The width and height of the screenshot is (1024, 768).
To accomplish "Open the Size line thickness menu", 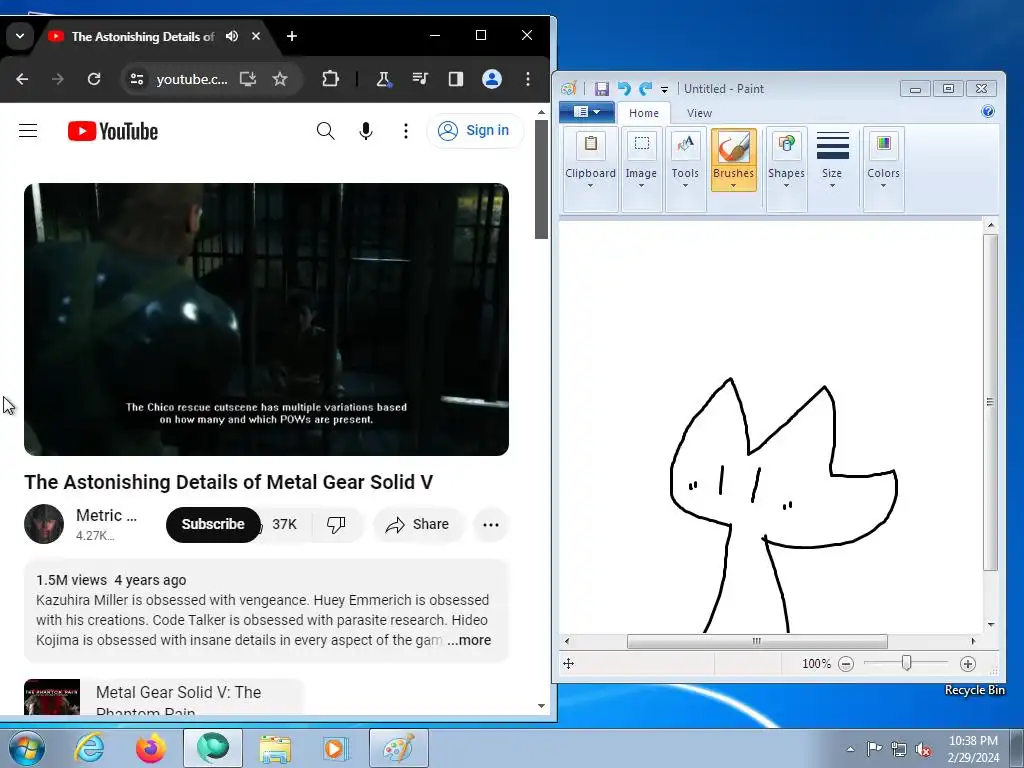I will 832,160.
